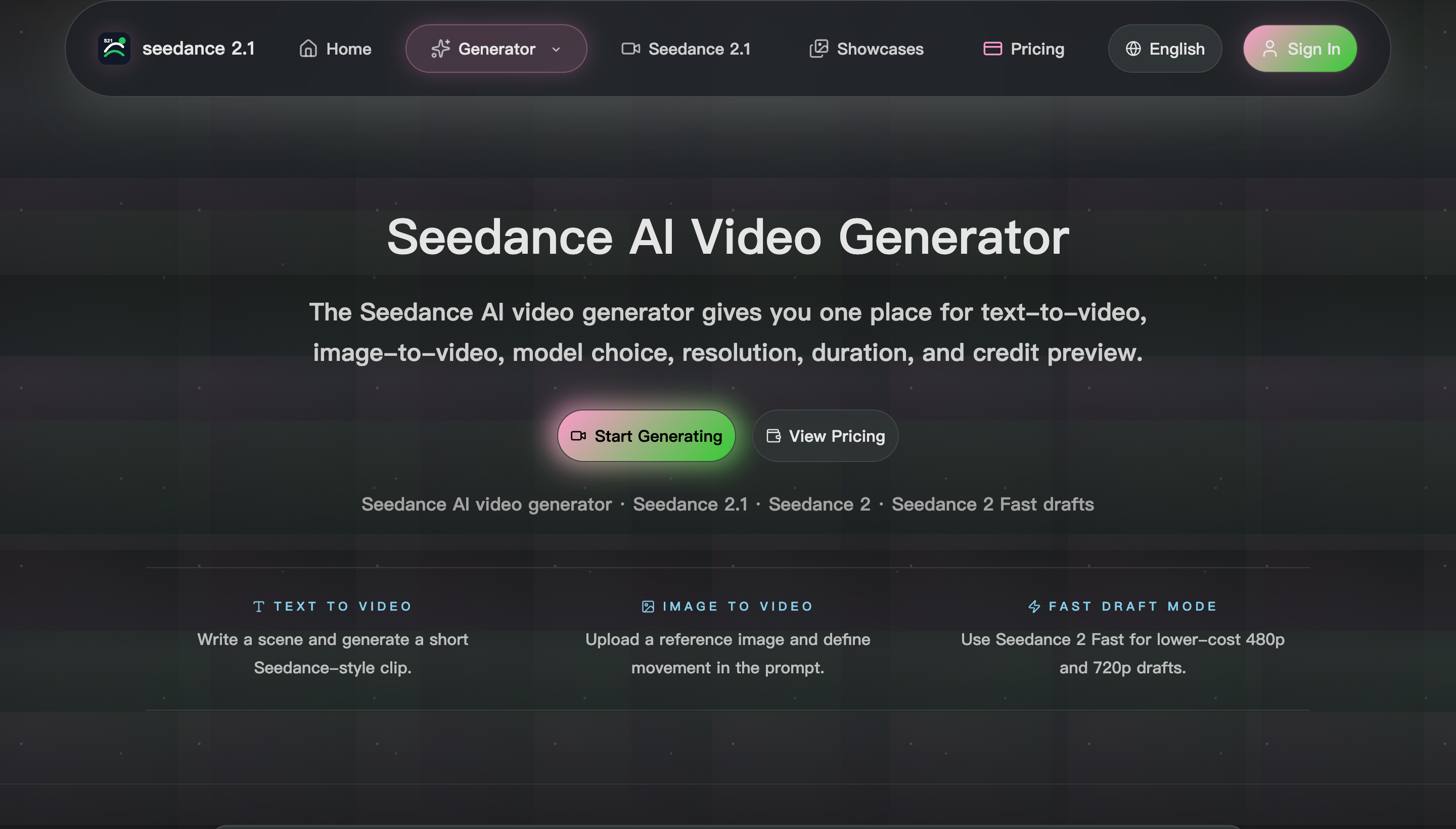Screen dimensions: 1456x829
Task: Click the Generator sparkle icon
Action: click(x=440, y=49)
